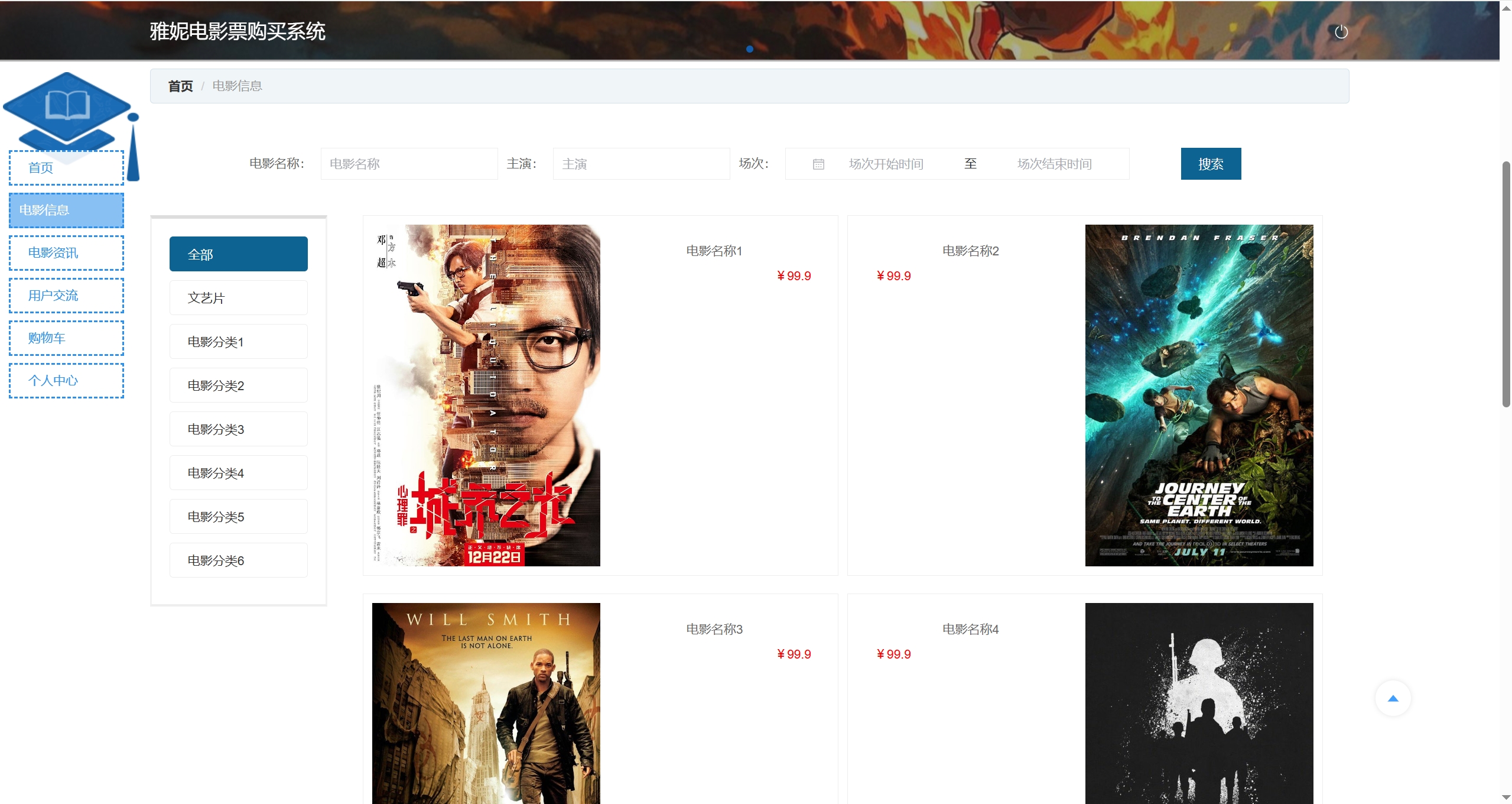Image resolution: width=1512 pixels, height=804 pixels.
Task: Click the ￥99.9 price under 电影名称4
Action: pyautogui.click(x=893, y=654)
